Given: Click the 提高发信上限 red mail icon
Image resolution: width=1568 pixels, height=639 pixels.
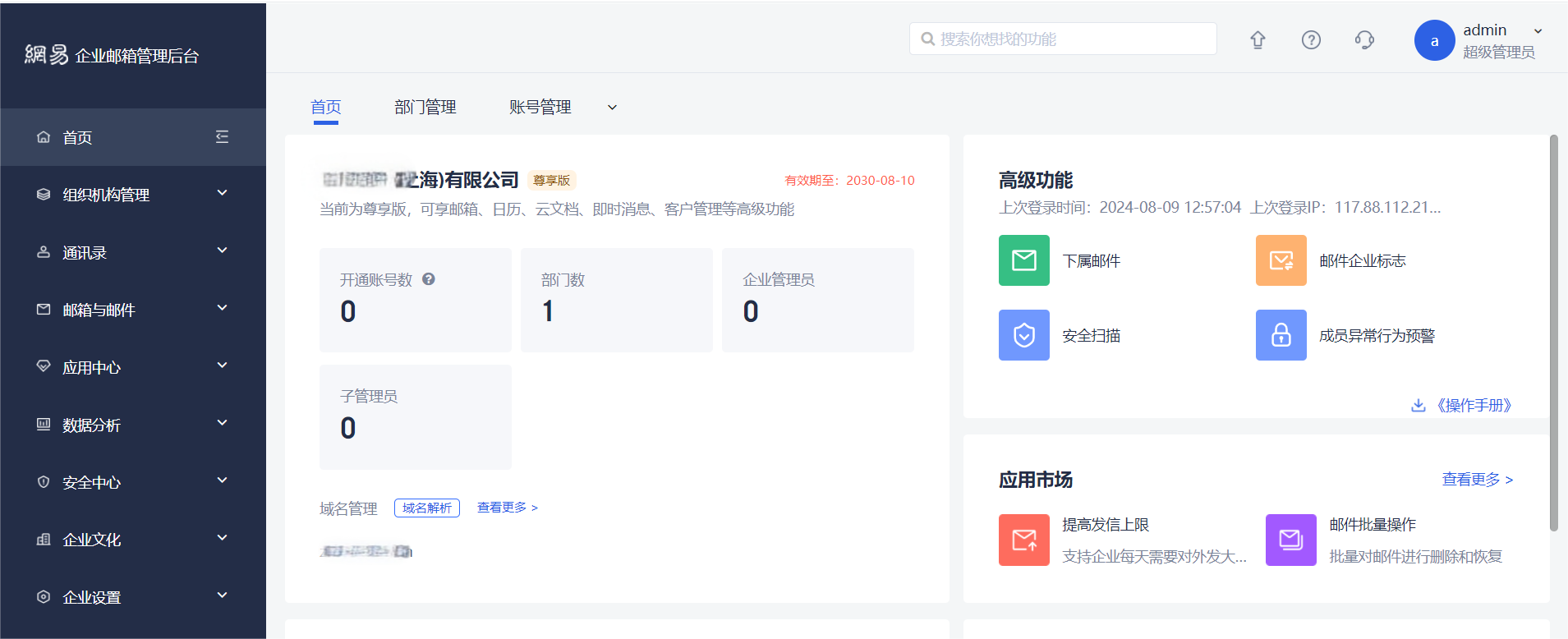Looking at the screenshot, I should [x=1023, y=540].
